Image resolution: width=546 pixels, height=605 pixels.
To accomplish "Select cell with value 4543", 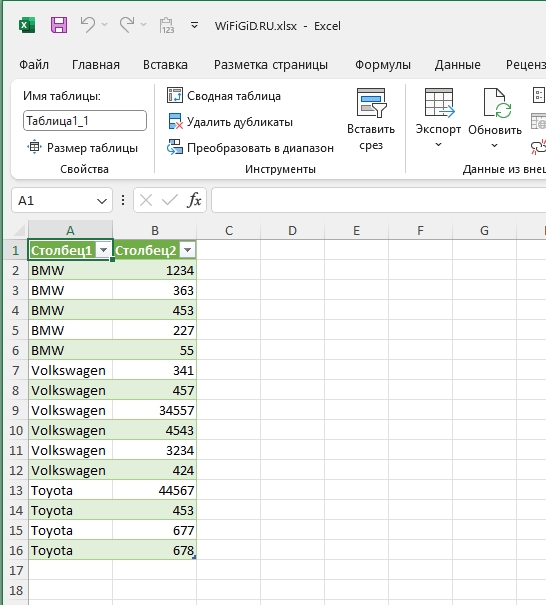I will [x=155, y=430].
